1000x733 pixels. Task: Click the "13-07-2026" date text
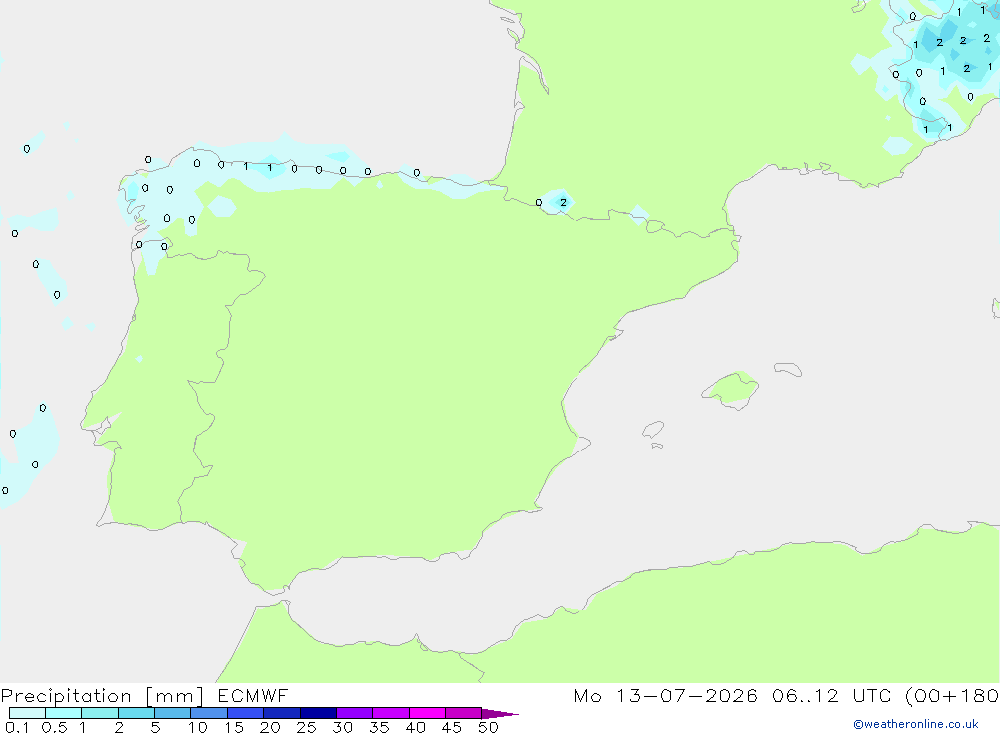coord(687,695)
